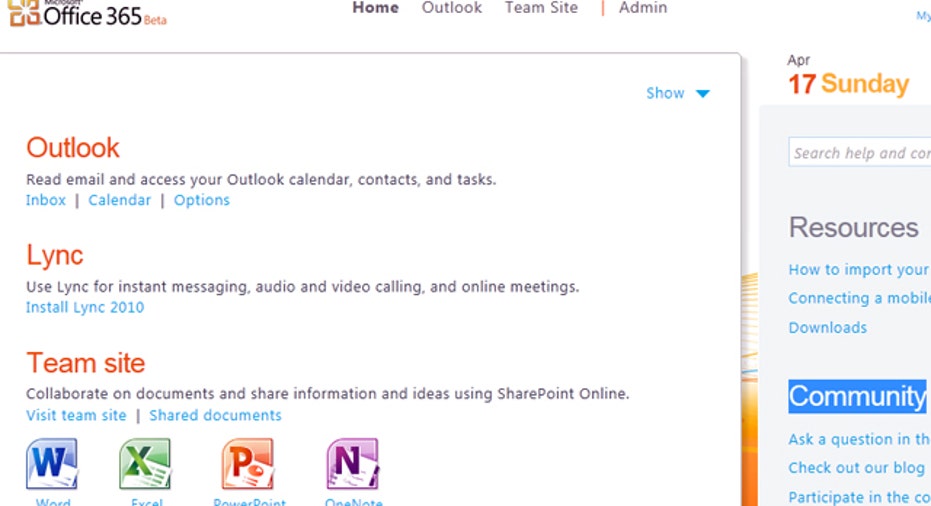Open the Shared documents link
This screenshot has width=931, height=506.
coord(215,415)
